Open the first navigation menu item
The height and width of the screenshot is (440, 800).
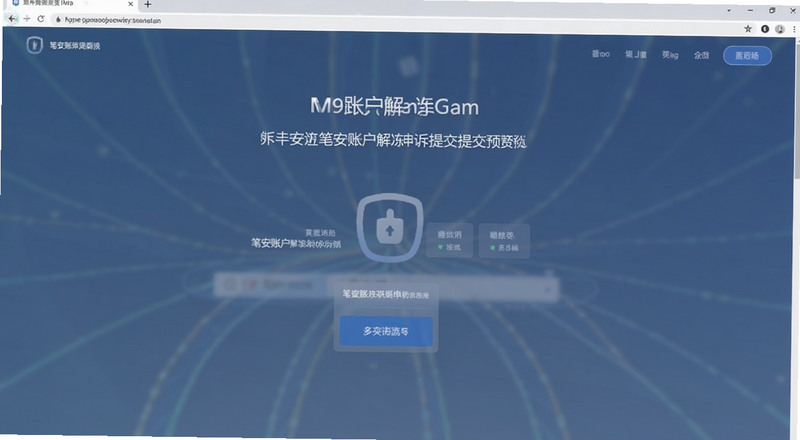pyautogui.click(x=601, y=54)
